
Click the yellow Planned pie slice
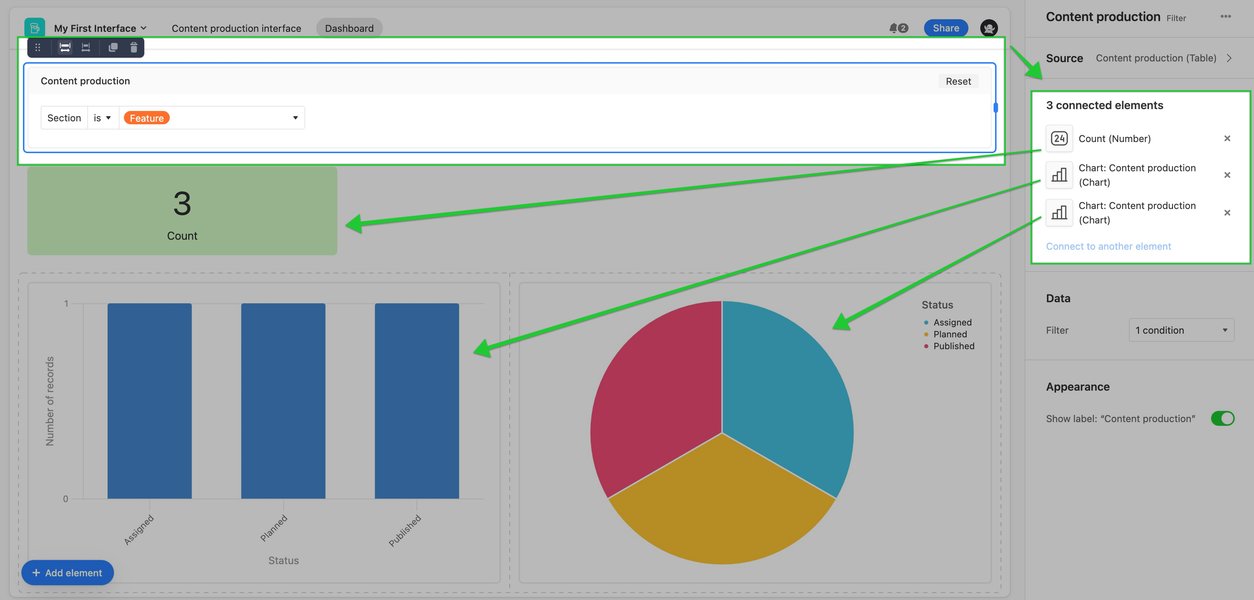(x=722, y=500)
